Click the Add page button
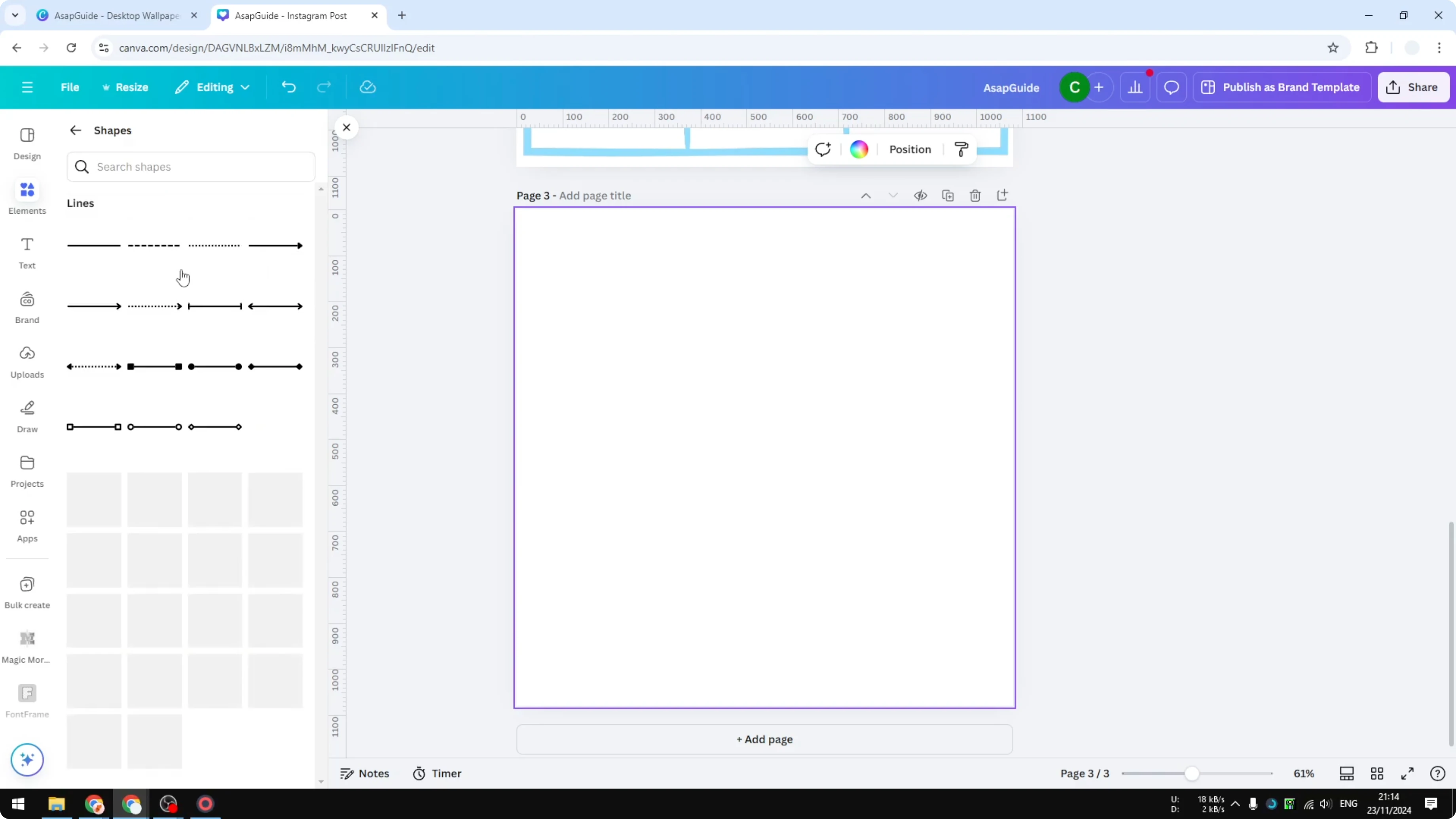 (764, 739)
